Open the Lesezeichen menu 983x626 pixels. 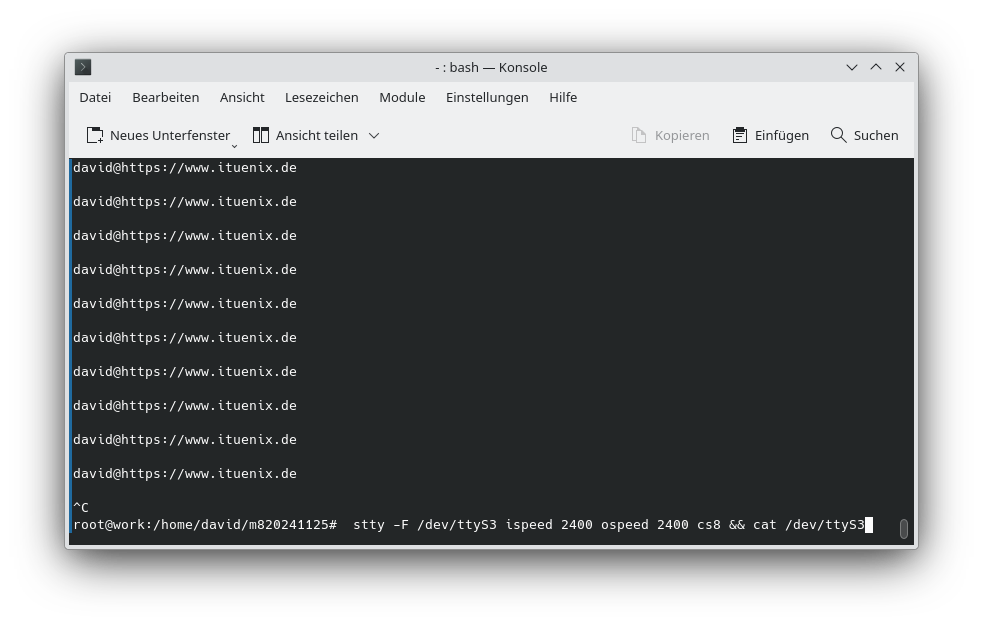(321, 97)
